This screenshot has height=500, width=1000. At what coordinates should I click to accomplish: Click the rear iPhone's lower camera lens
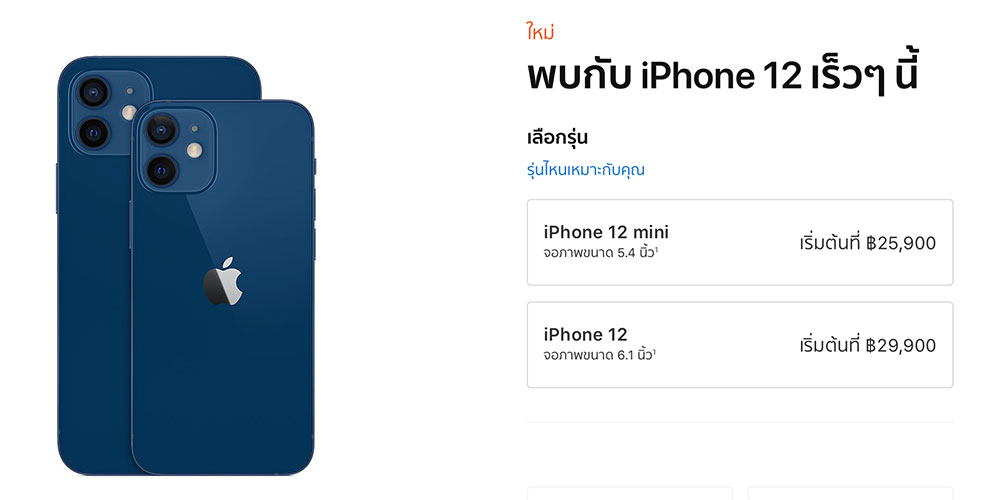click(94, 133)
